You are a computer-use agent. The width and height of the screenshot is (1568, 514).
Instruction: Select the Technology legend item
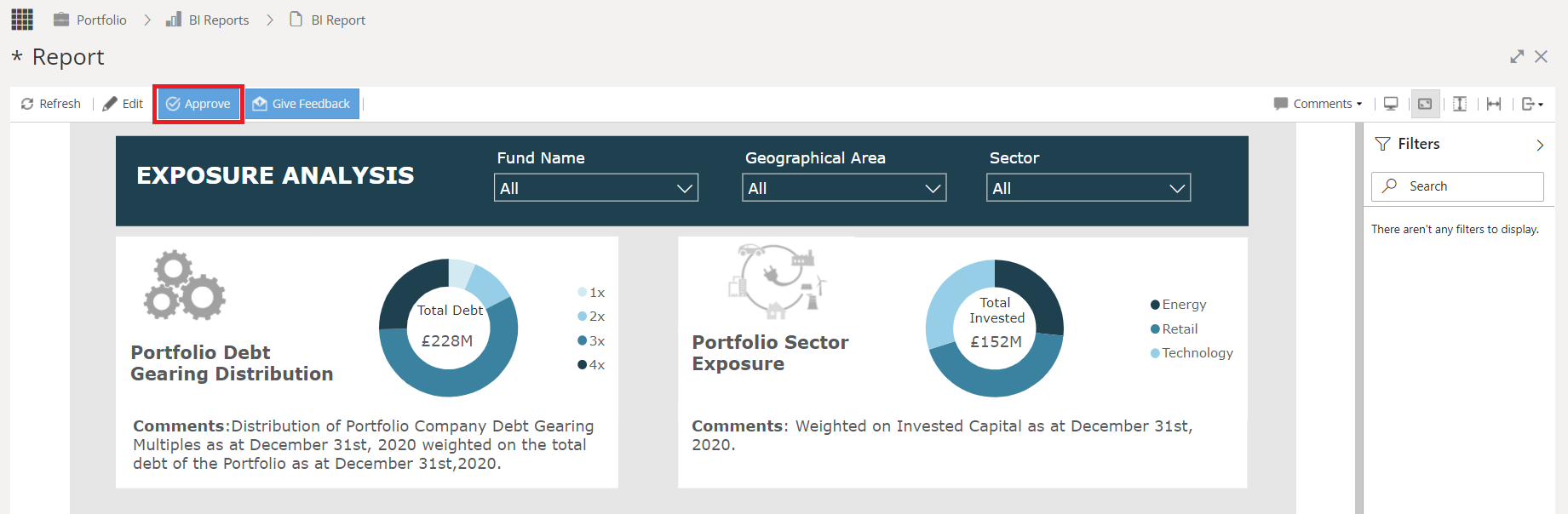click(x=1192, y=352)
